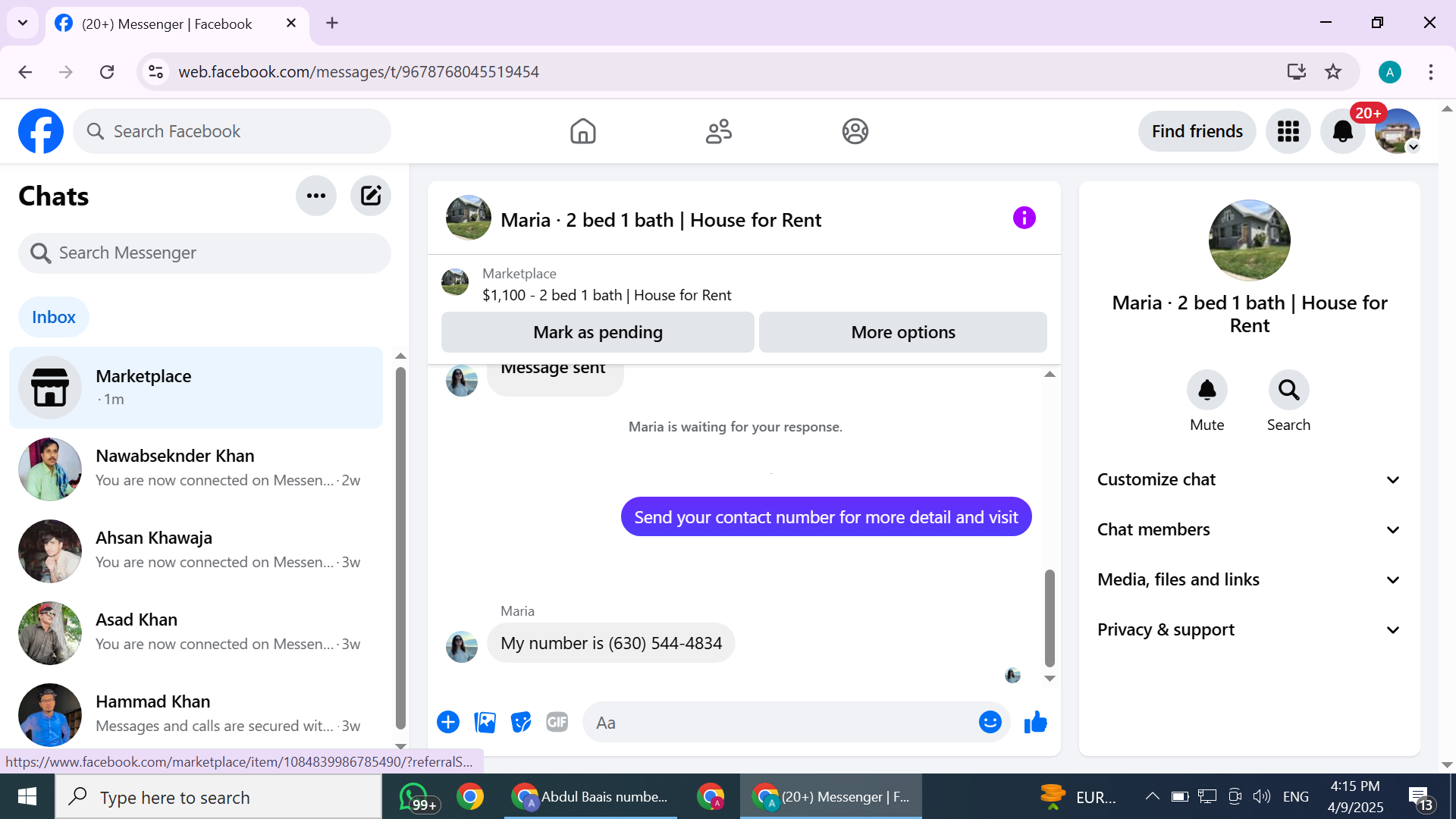The height and width of the screenshot is (819, 1456).
Task: Click Maria's phone number message bubble
Action: tap(610, 643)
